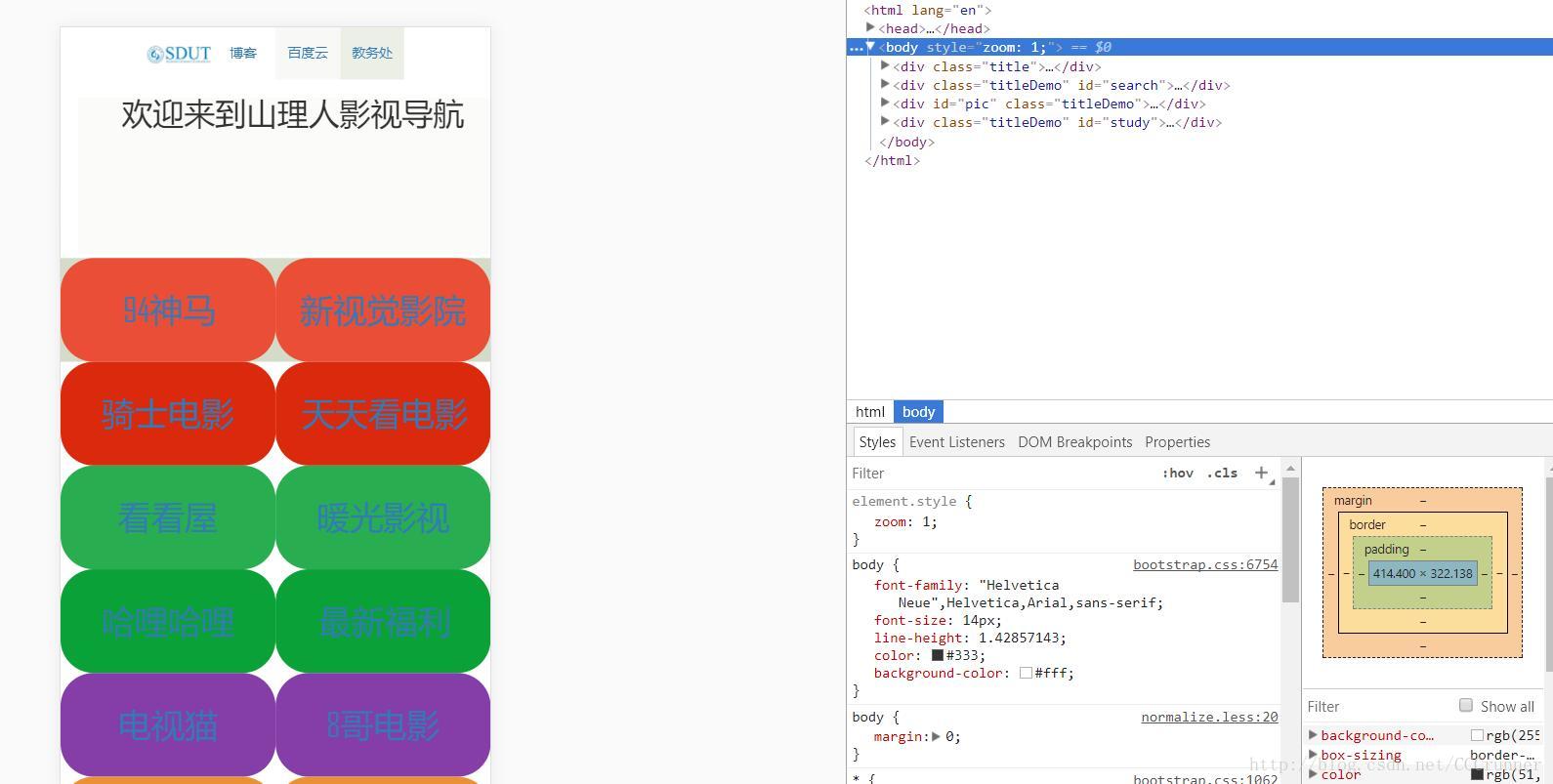The height and width of the screenshot is (784, 1553).
Task: Edit the line-height 1.42857143 value
Action: [x=1020, y=638]
